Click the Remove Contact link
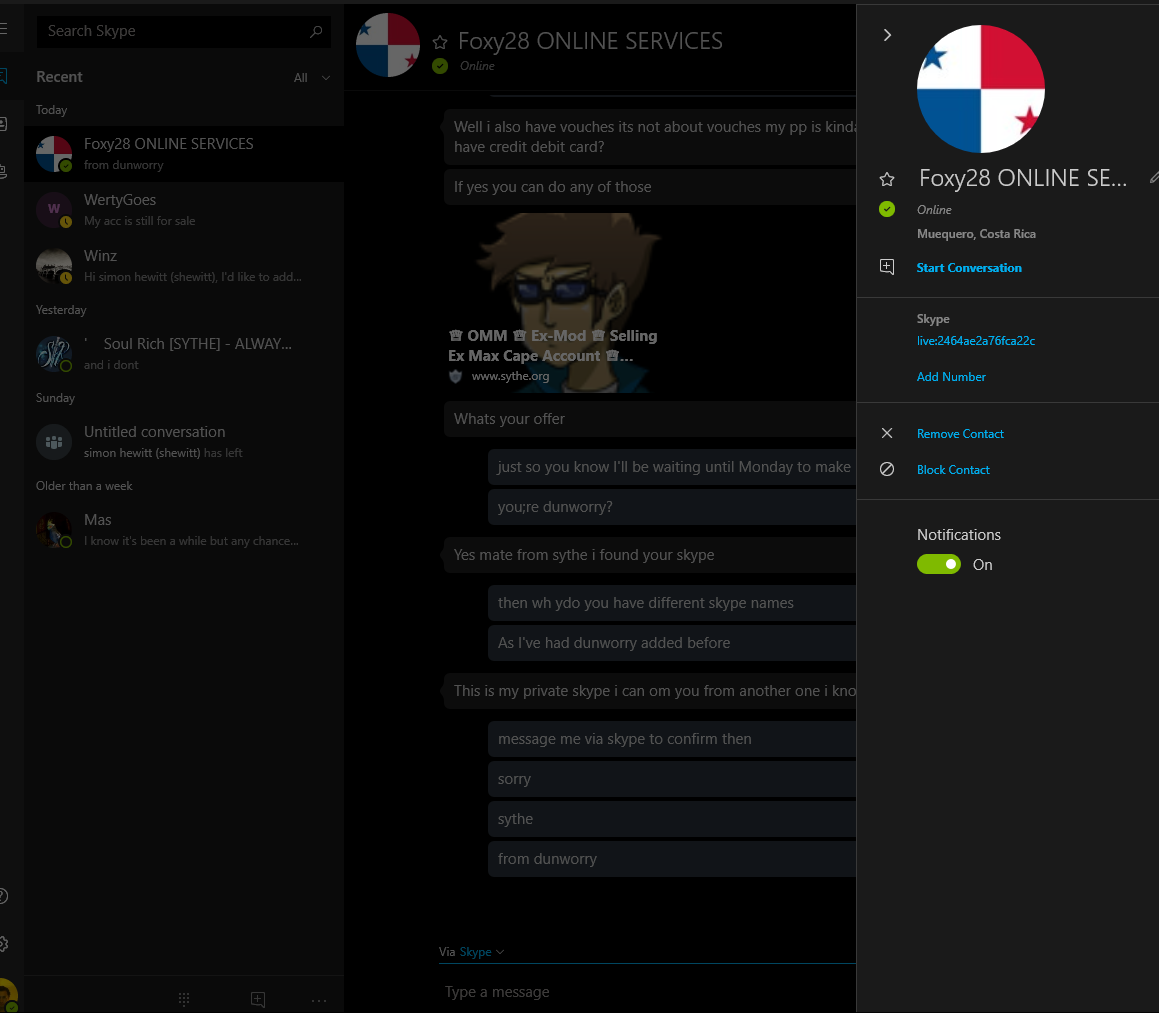 (x=960, y=434)
